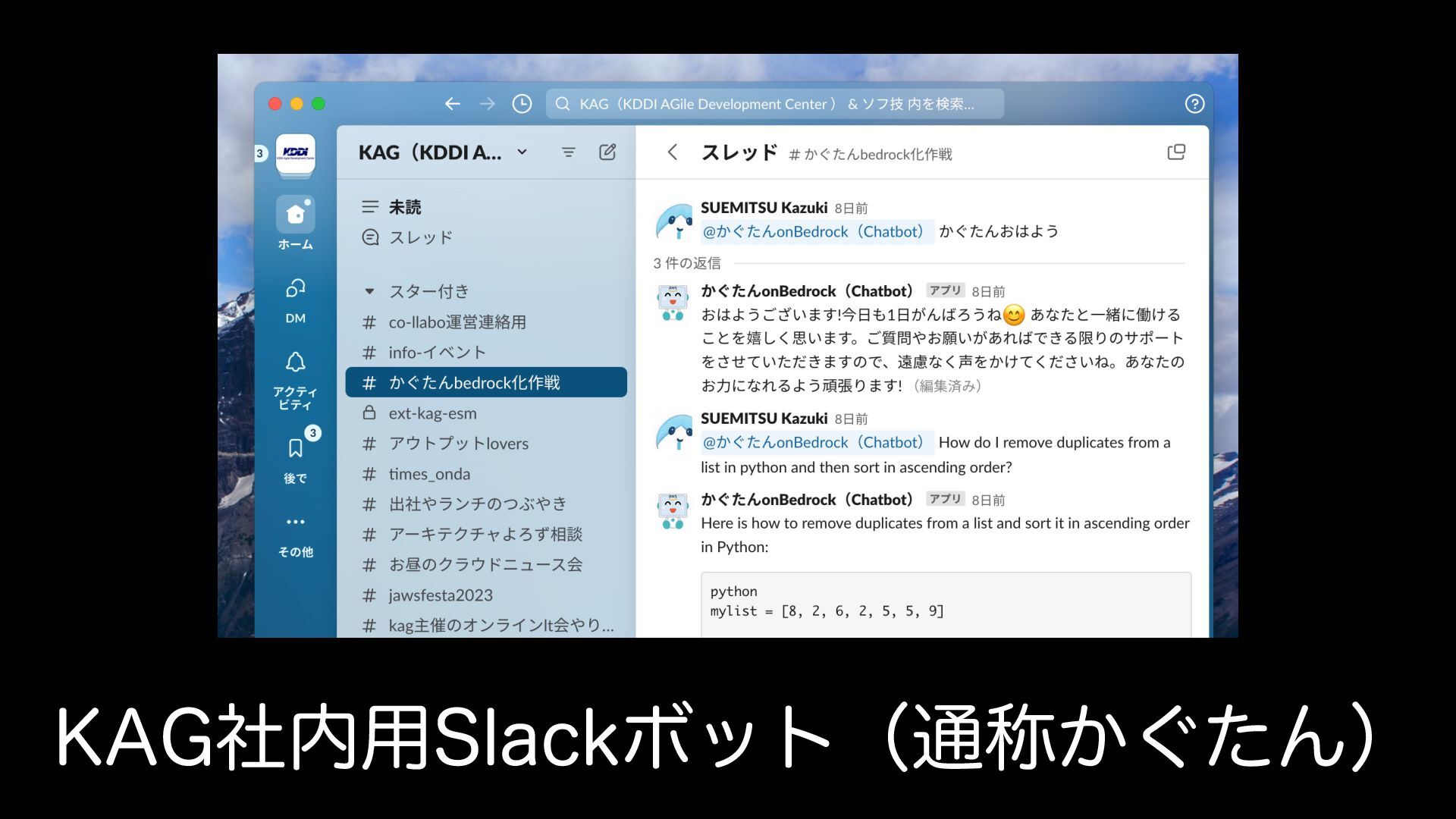The image size is (1456, 819).
Task: Click the アプリ badge on first bot reply
Action: pos(945,290)
